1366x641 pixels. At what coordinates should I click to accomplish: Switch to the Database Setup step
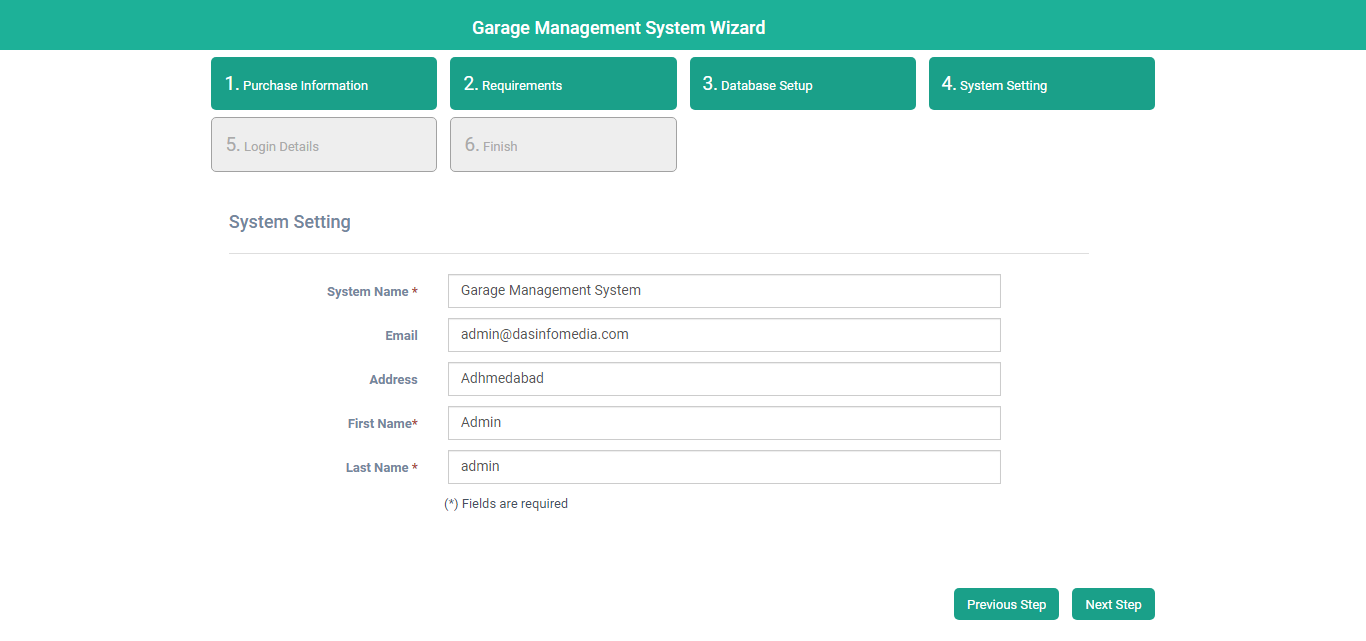802,84
